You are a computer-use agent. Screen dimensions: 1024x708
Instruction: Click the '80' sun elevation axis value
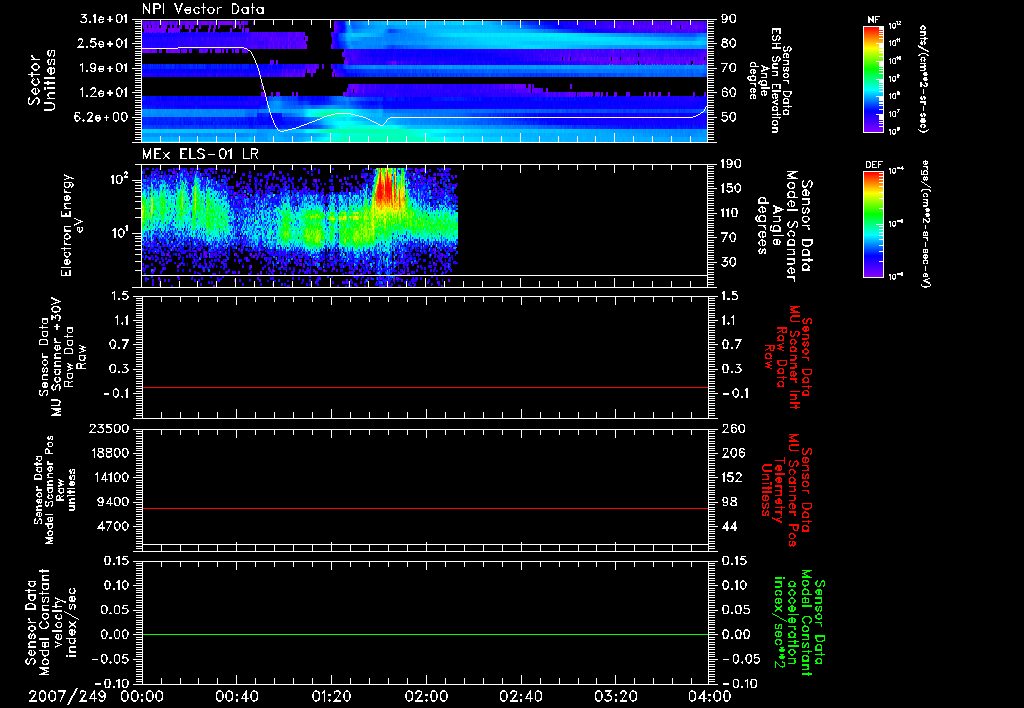[729, 43]
